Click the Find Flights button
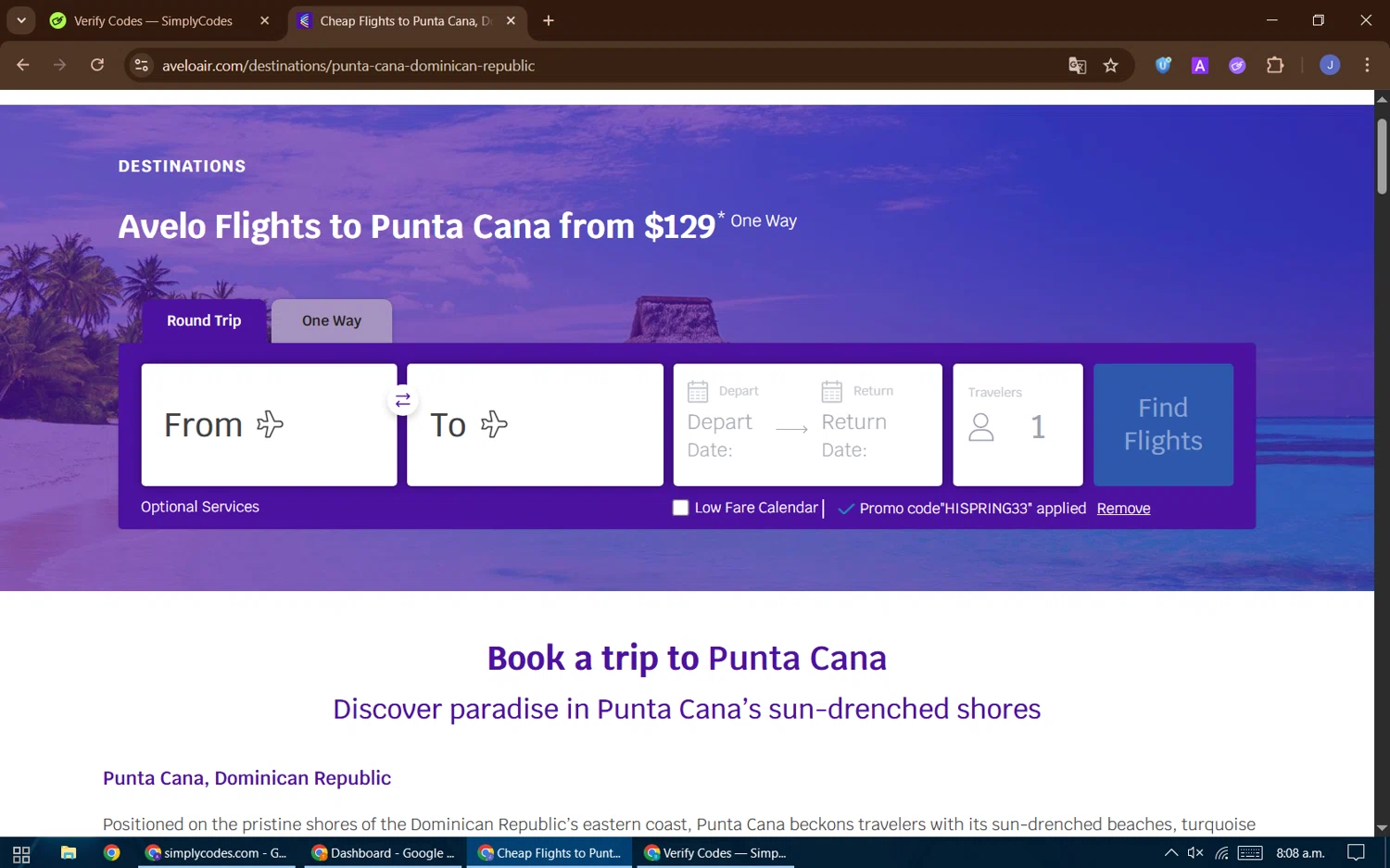Image resolution: width=1390 pixels, height=868 pixels. pyautogui.click(x=1163, y=424)
